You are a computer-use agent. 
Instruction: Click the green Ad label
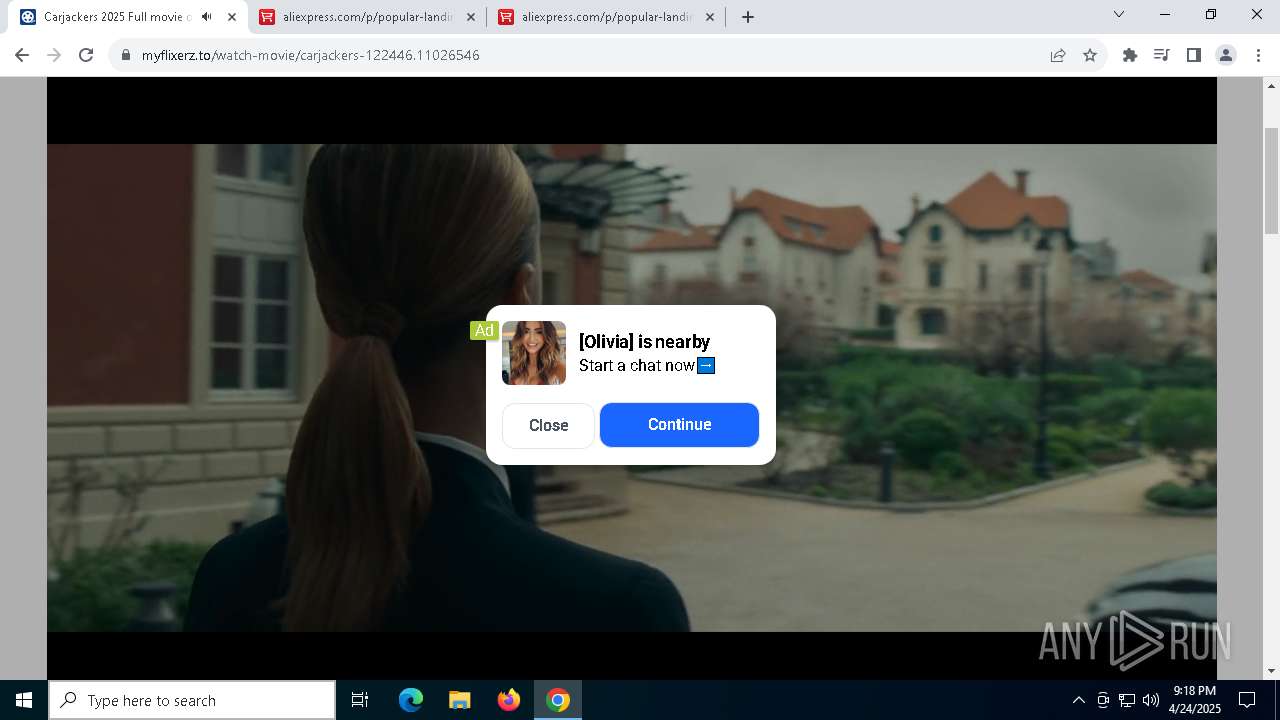pos(484,330)
